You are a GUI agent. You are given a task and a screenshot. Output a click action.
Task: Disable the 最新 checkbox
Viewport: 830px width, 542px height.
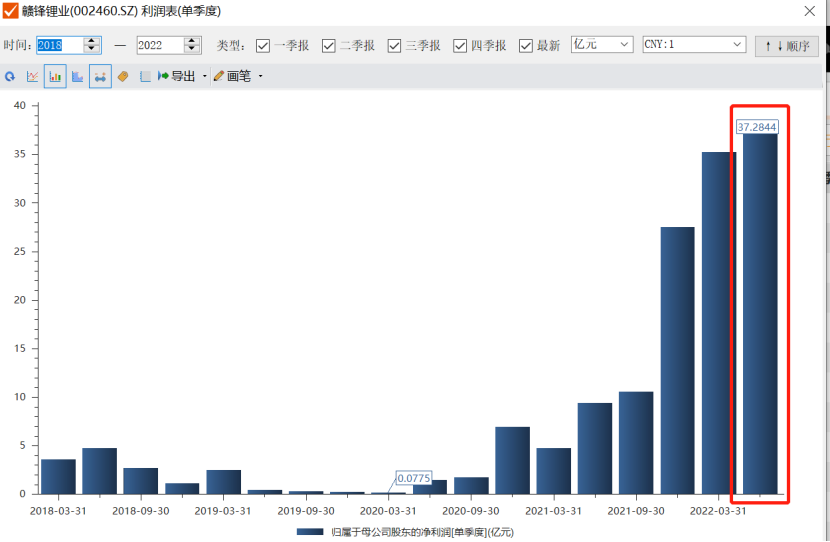click(x=526, y=45)
